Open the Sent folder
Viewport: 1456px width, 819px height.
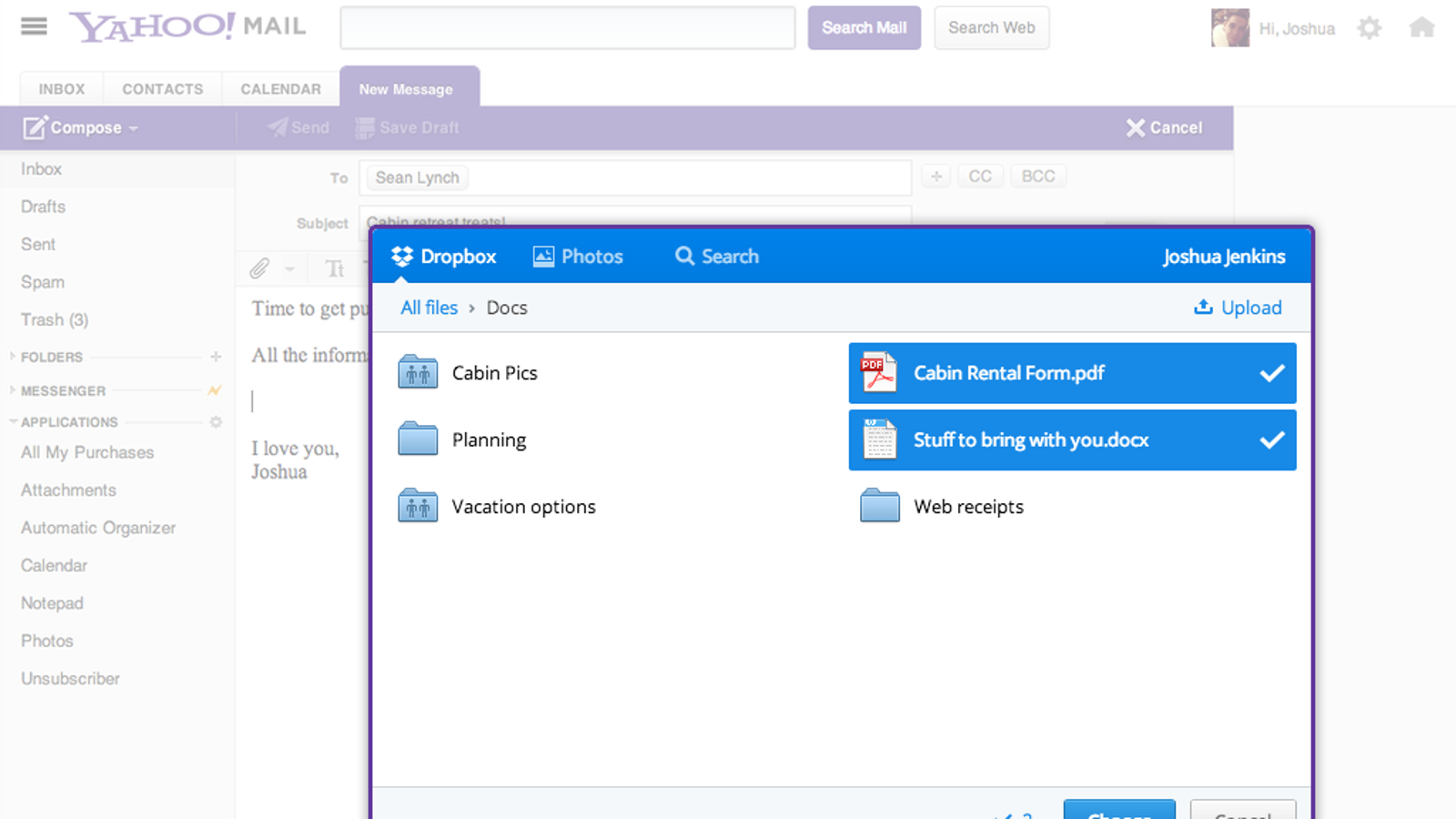click(x=38, y=244)
